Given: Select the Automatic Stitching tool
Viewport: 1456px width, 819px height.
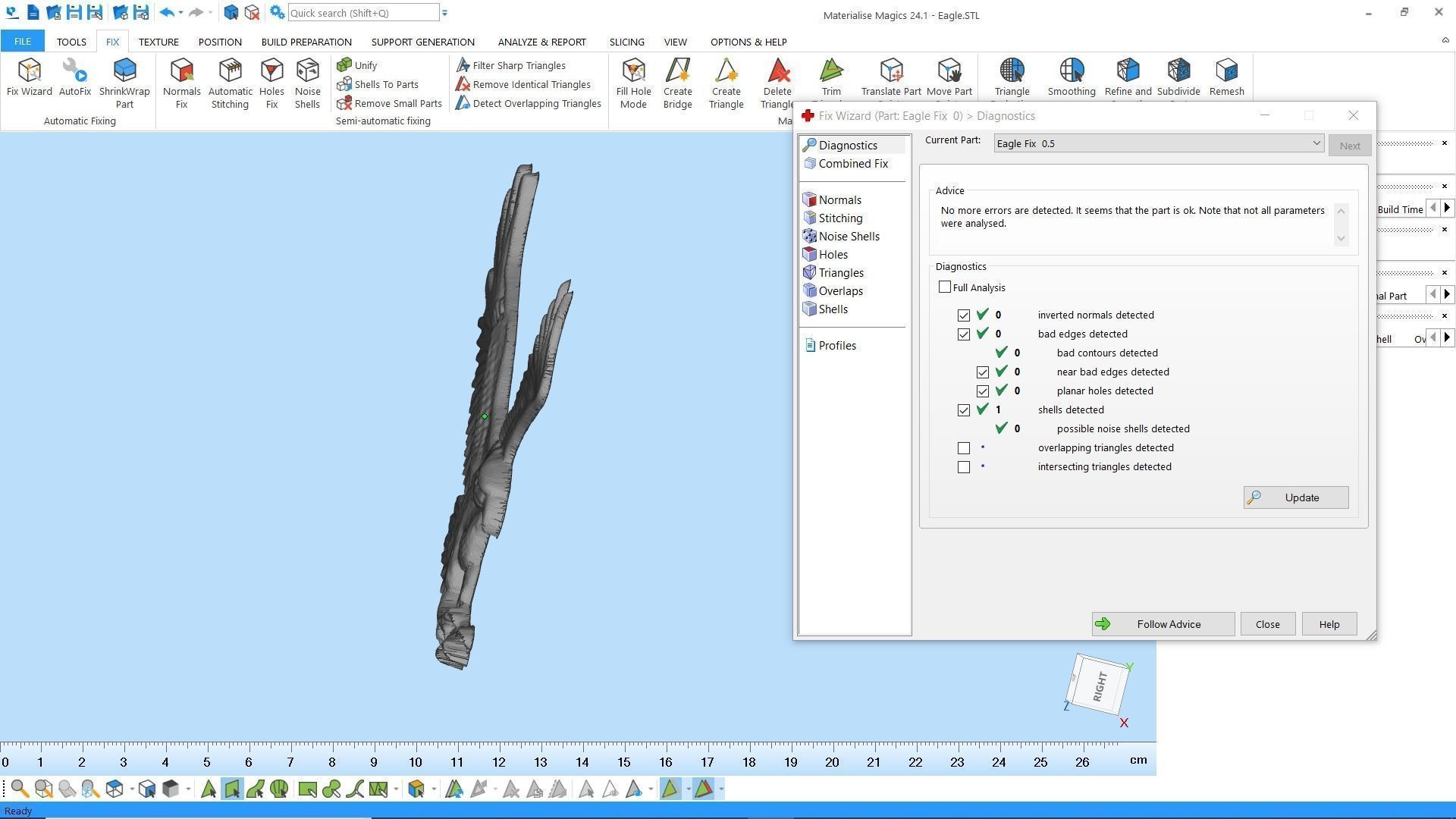Looking at the screenshot, I should tap(230, 83).
